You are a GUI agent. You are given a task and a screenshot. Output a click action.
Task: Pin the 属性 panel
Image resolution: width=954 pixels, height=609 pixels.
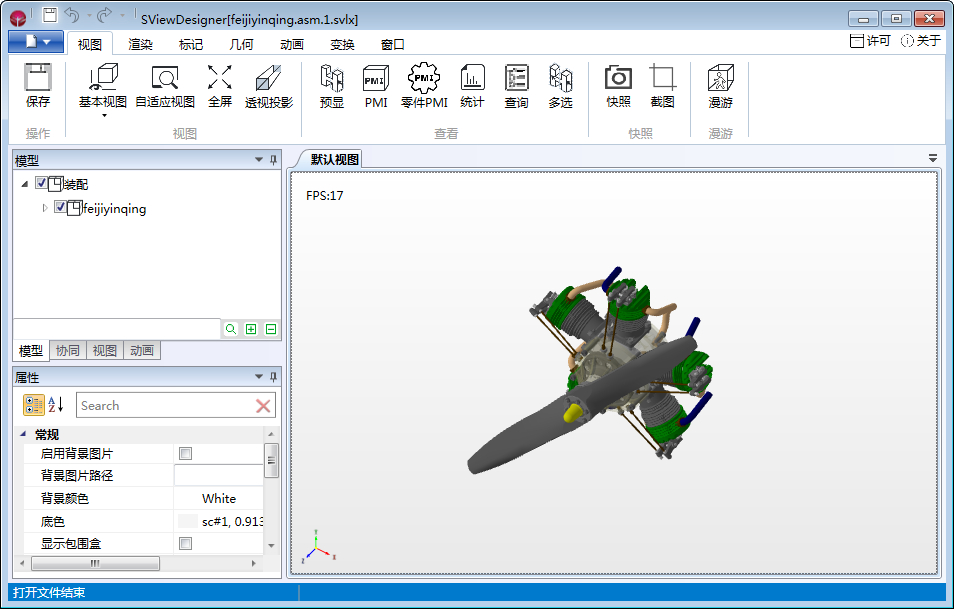pyautogui.click(x=274, y=377)
